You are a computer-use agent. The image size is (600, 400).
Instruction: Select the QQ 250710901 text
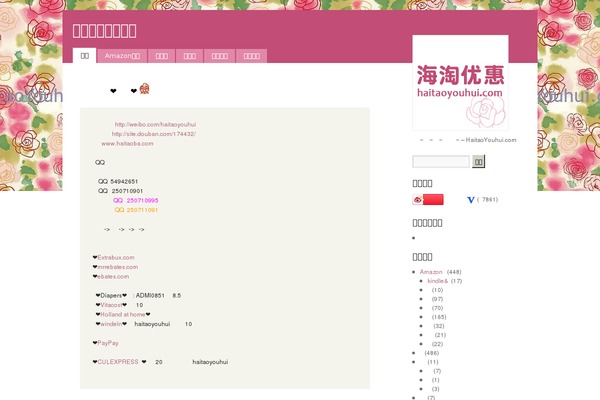point(121,191)
